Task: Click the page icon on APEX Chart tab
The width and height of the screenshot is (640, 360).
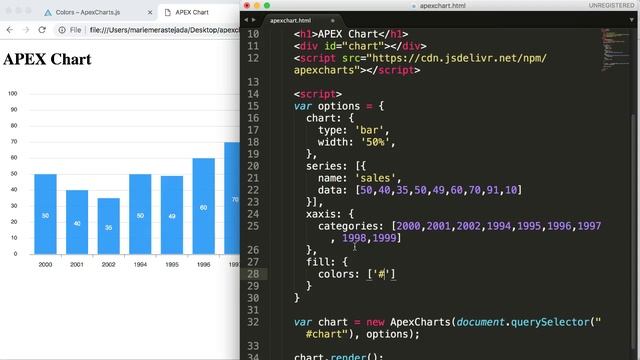Action: click(167, 13)
